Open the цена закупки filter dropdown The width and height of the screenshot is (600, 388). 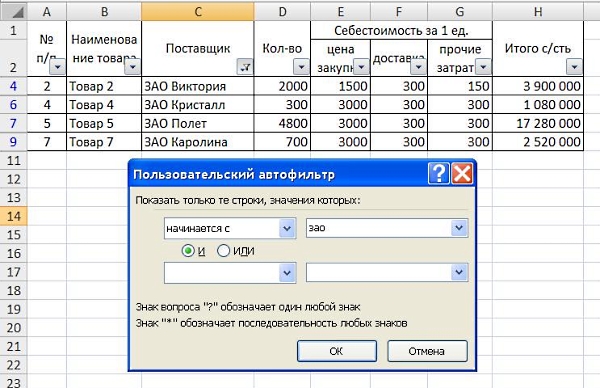(361, 67)
